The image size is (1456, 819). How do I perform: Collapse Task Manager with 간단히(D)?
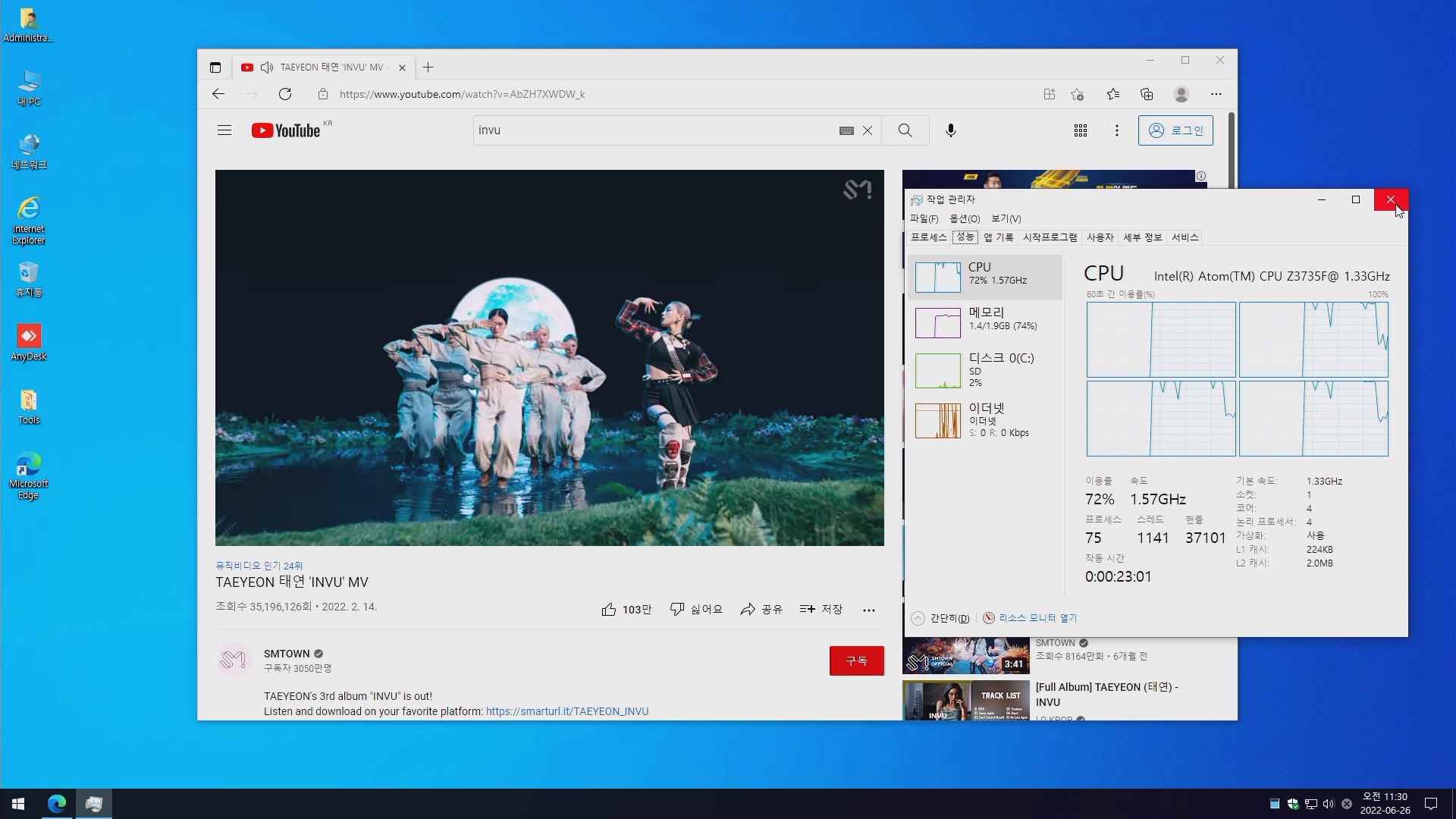[x=940, y=619]
